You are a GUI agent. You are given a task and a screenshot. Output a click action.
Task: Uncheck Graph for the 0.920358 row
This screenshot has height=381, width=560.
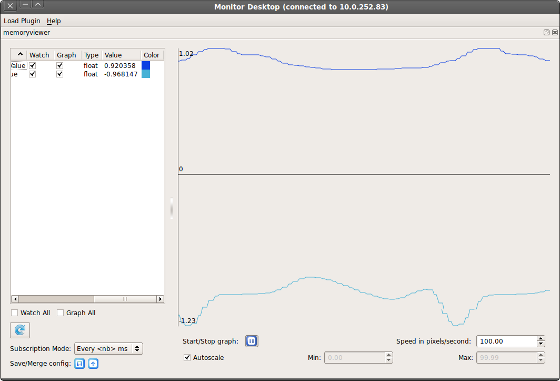click(x=59, y=65)
